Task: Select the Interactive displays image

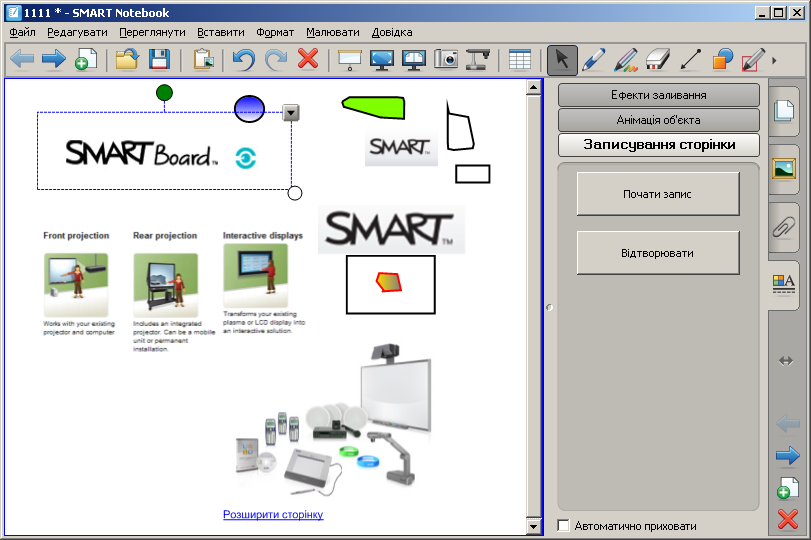Action: click(256, 275)
